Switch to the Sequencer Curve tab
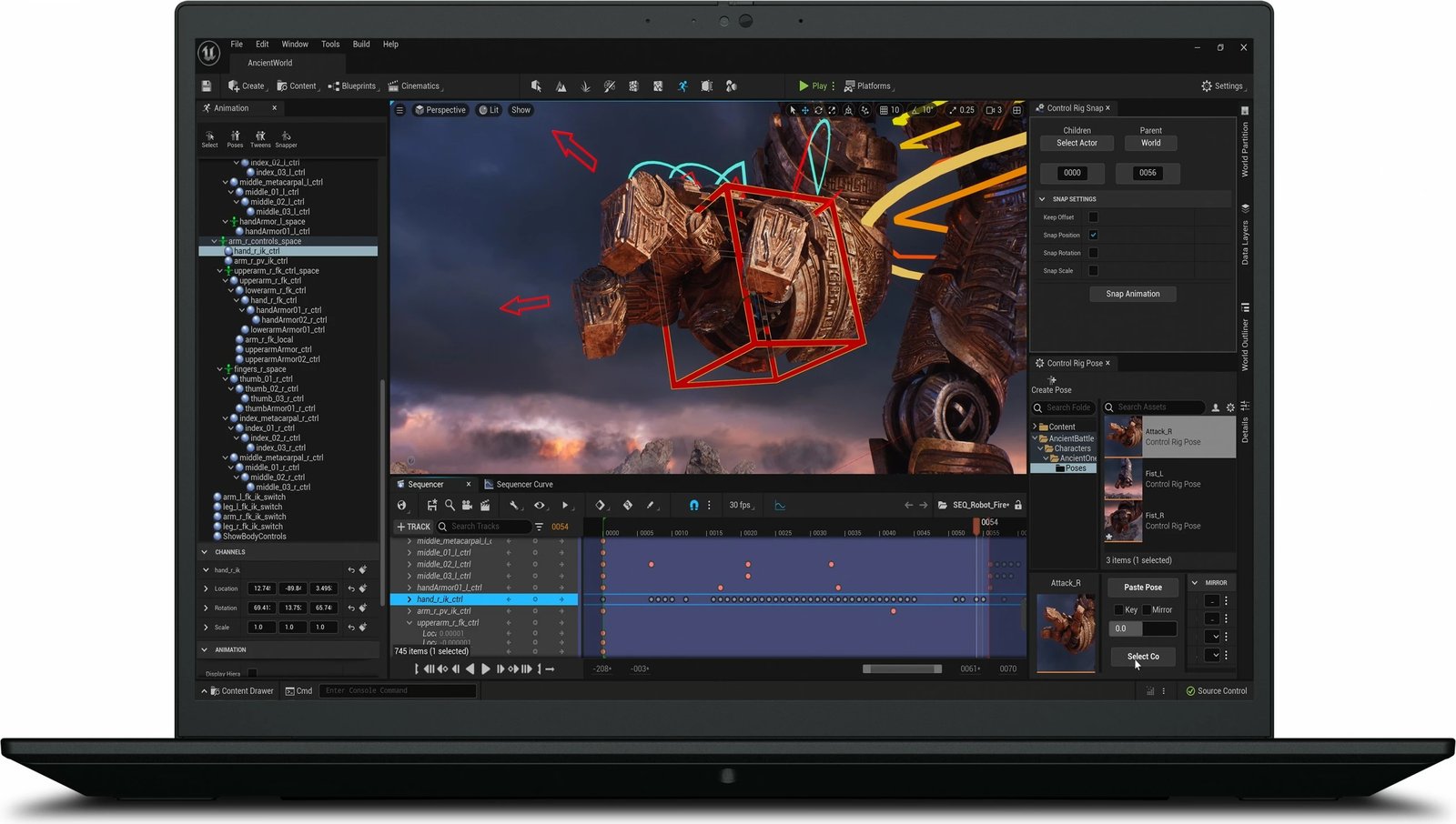 point(523,484)
